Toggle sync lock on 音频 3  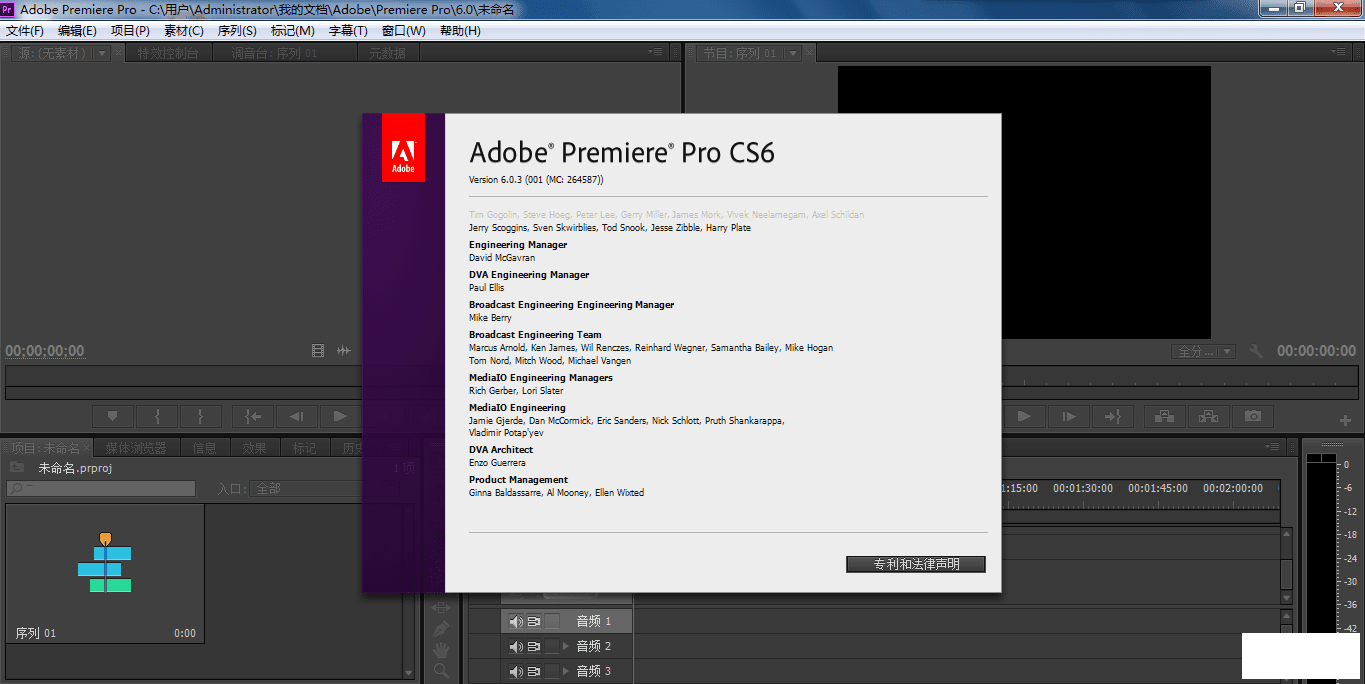click(534, 671)
